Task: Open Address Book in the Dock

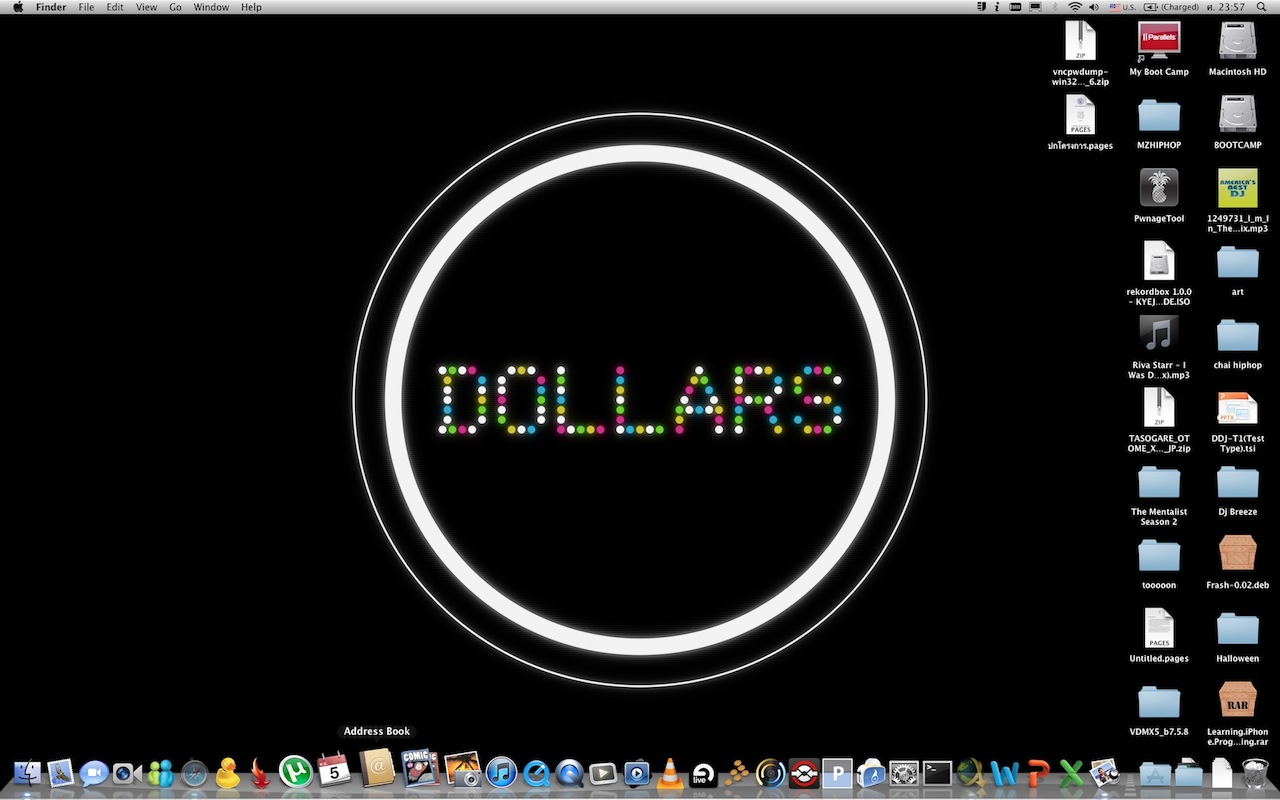Action: [x=377, y=768]
